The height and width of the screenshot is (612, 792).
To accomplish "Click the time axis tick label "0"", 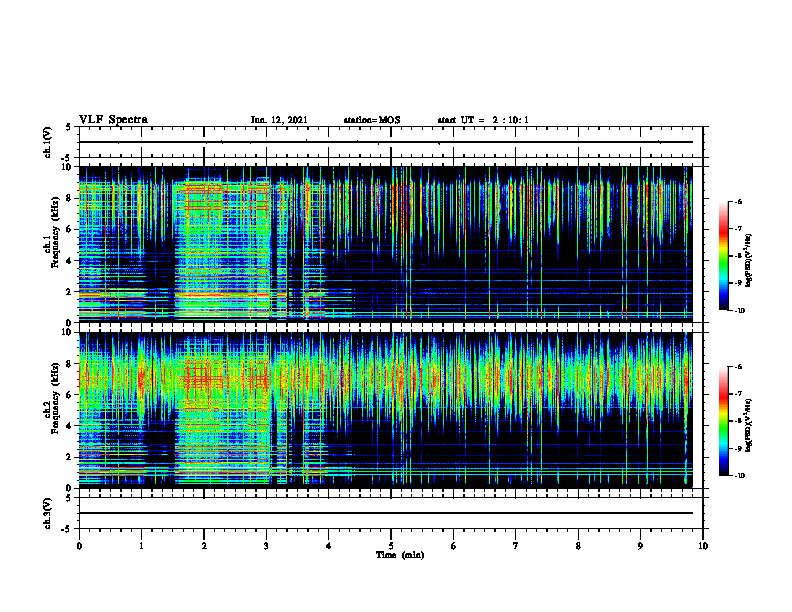I will (x=79, y=546).
